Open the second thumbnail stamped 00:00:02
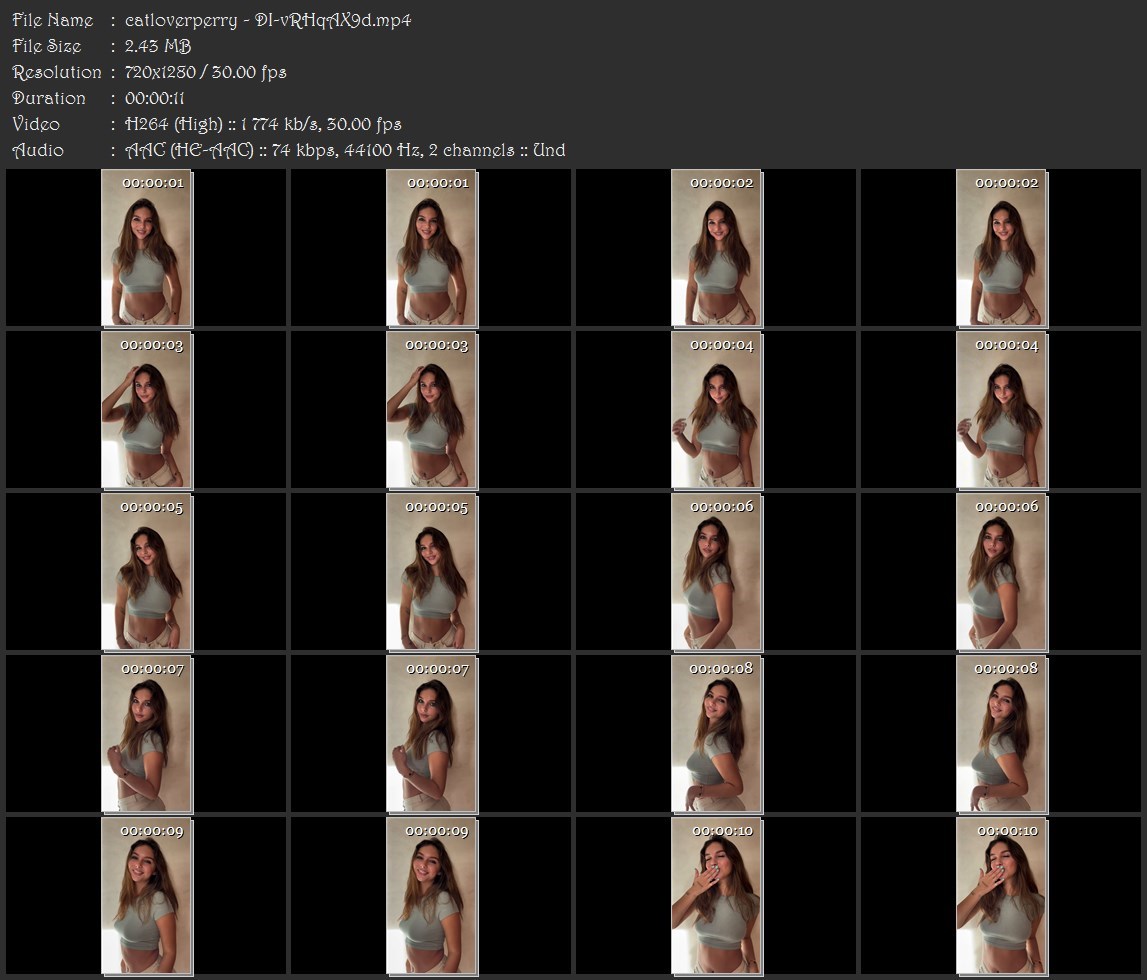 [x=1001, y=248]
